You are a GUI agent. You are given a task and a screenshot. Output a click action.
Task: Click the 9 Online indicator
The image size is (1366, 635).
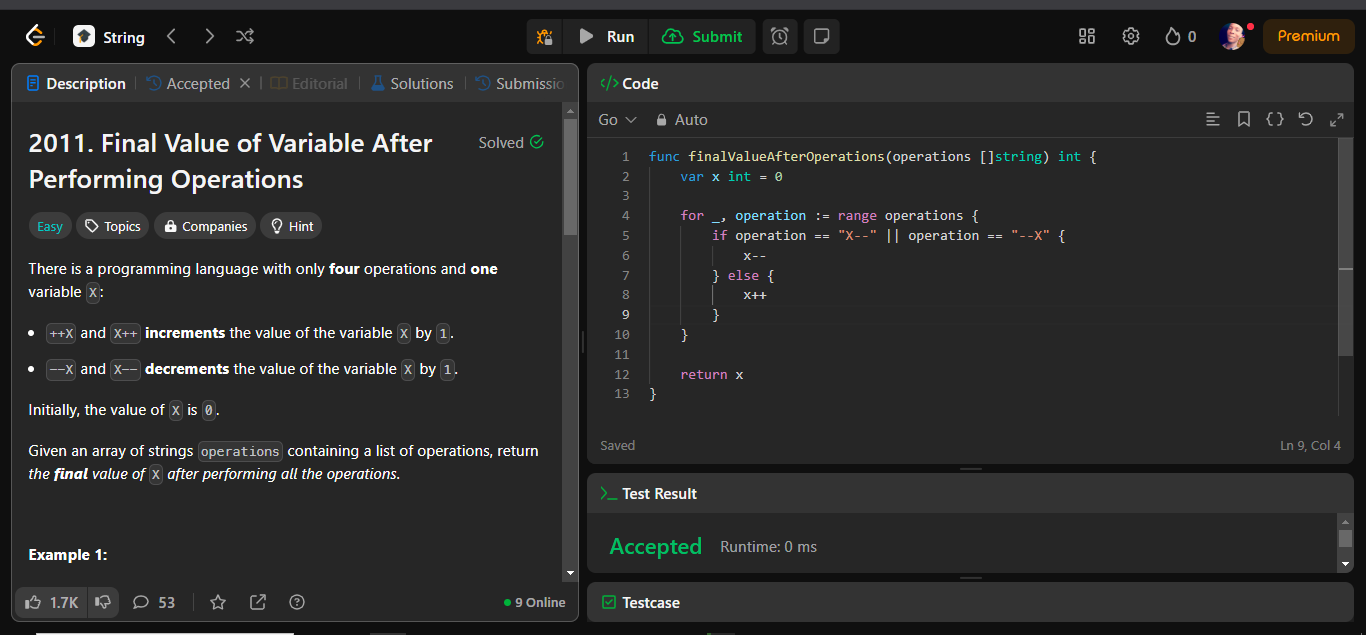click(535, 602)
